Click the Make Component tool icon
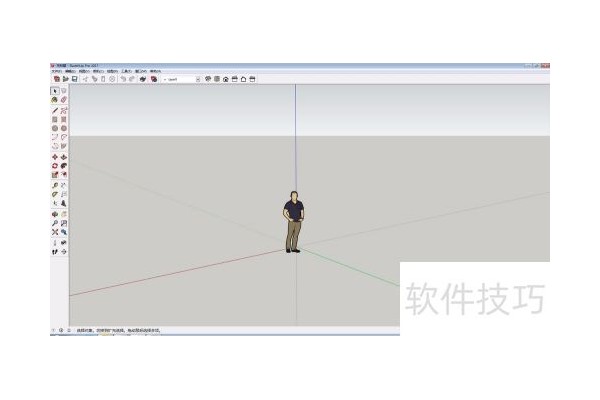This screenshot has height=400, width=600. 64,91
